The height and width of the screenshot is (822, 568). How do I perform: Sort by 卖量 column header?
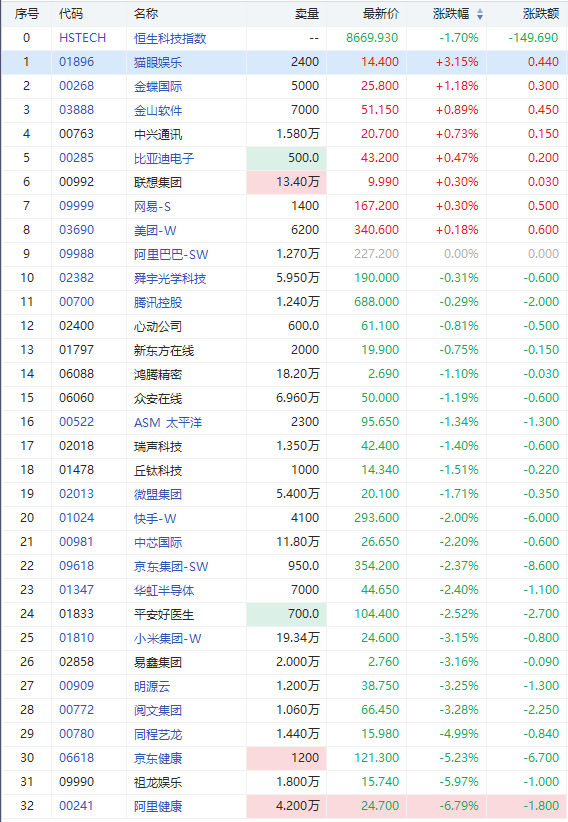click(x=306, y=14)
